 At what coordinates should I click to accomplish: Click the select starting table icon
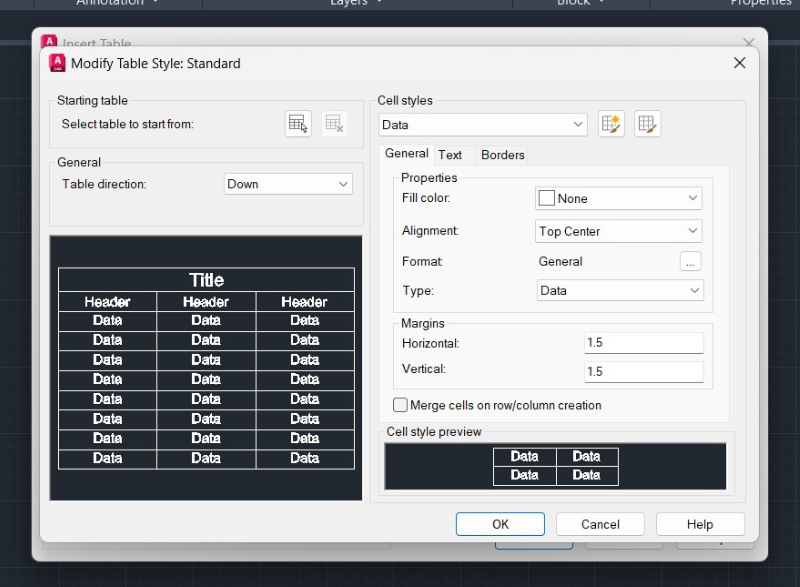point(298,124)
